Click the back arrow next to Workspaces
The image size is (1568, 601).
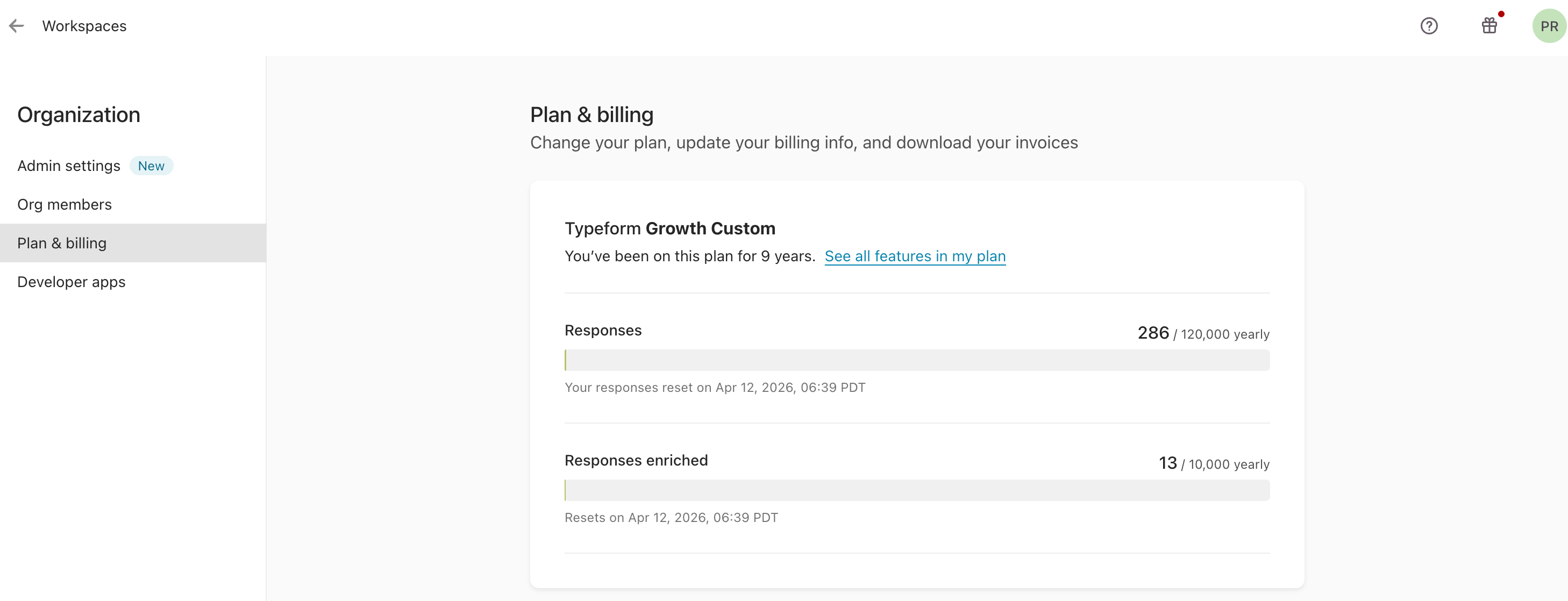(x=17, y=26)
